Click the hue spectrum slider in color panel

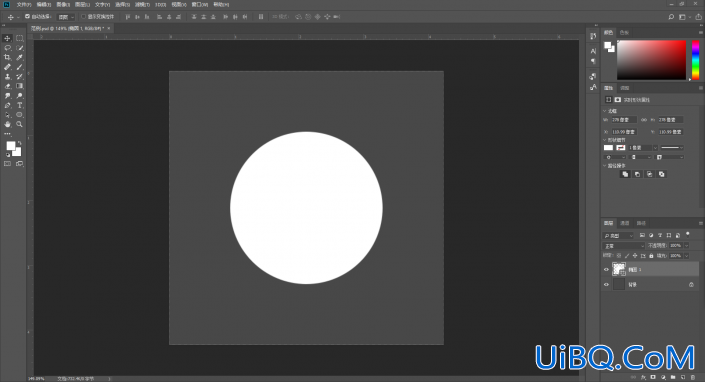click(696, 60)
